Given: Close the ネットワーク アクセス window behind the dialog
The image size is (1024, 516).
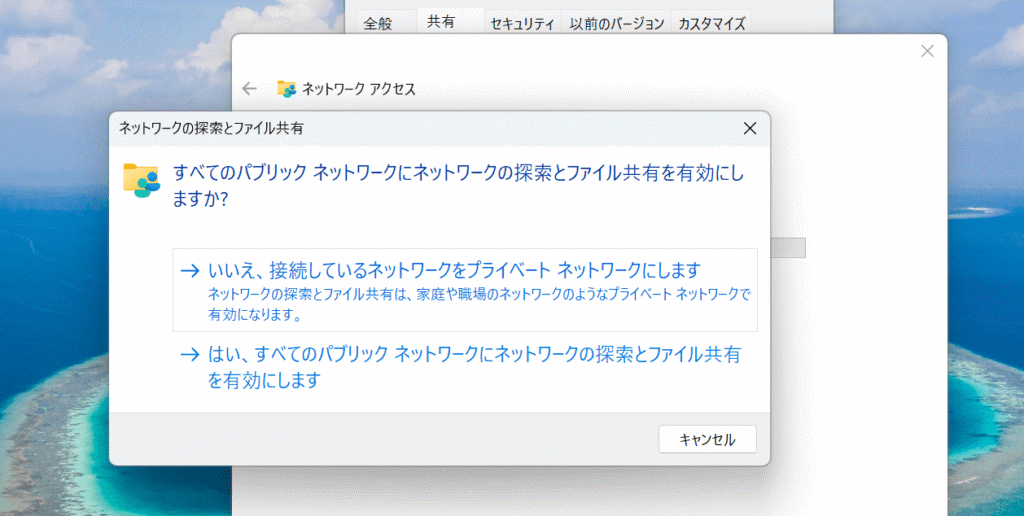Looking at the screenshot, I should click(x=927, y=51).
